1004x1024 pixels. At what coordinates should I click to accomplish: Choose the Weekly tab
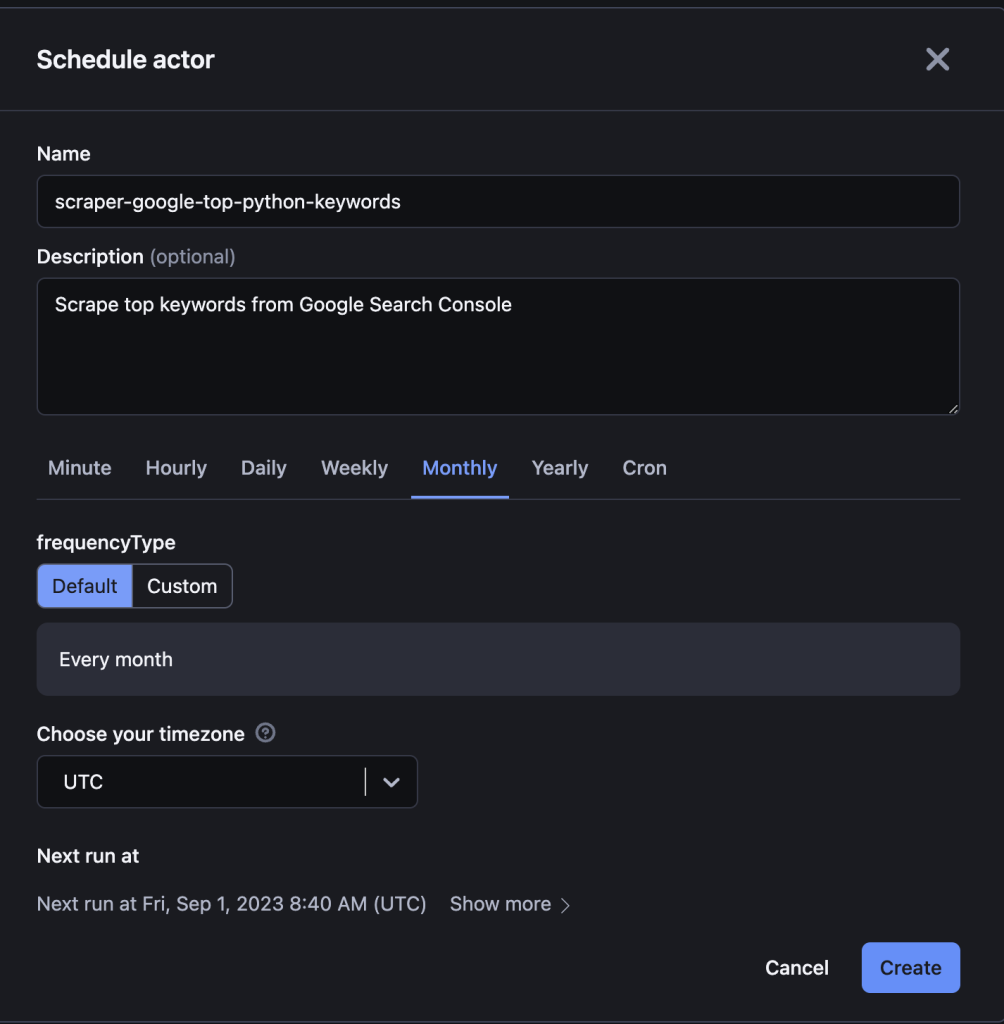pyautogui.click(x=355, y=468)
